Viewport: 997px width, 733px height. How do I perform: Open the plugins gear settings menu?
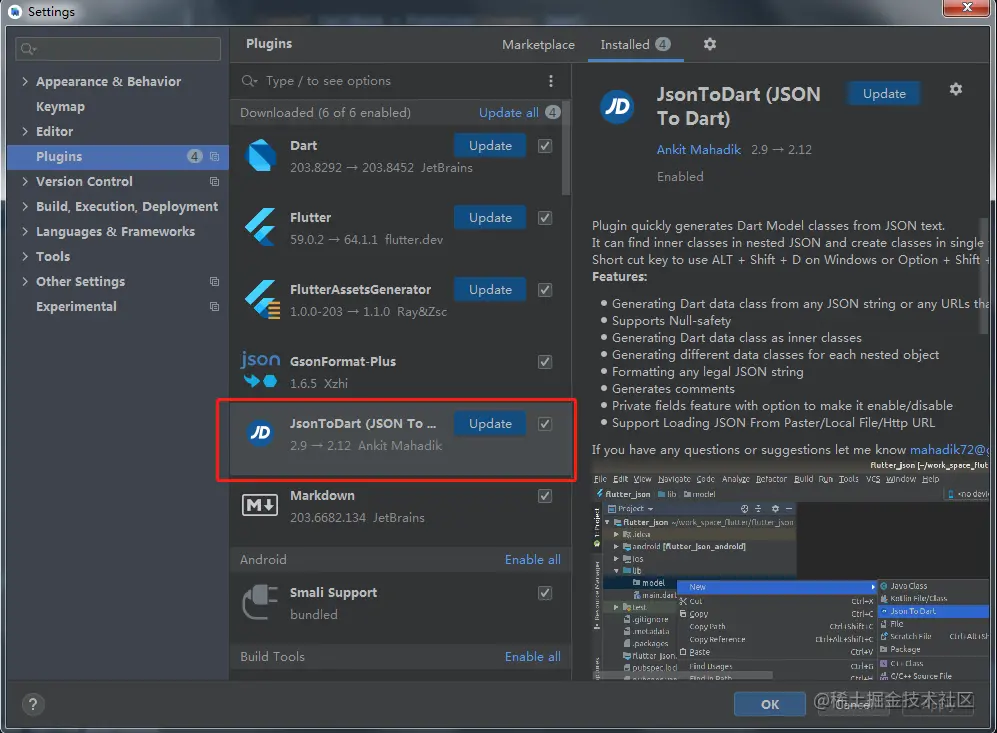click(x=710, y=44)
